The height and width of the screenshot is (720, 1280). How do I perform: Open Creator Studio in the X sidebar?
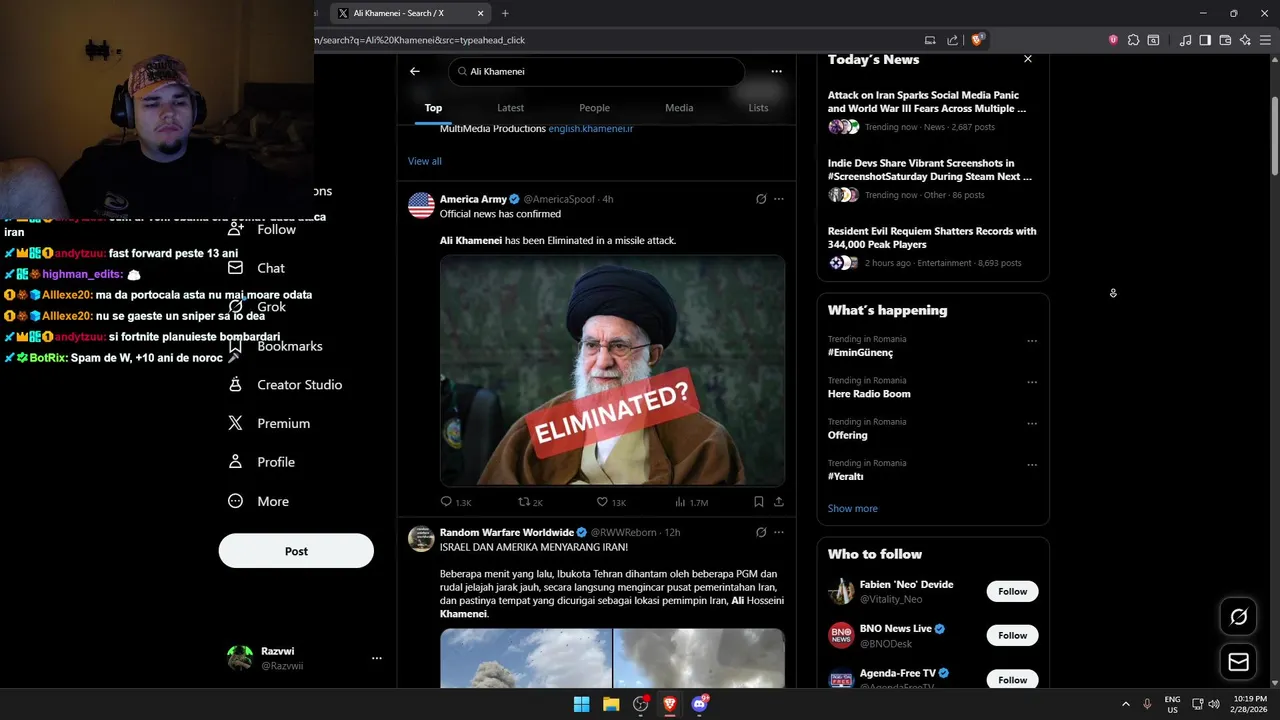(x=285, y=385)
